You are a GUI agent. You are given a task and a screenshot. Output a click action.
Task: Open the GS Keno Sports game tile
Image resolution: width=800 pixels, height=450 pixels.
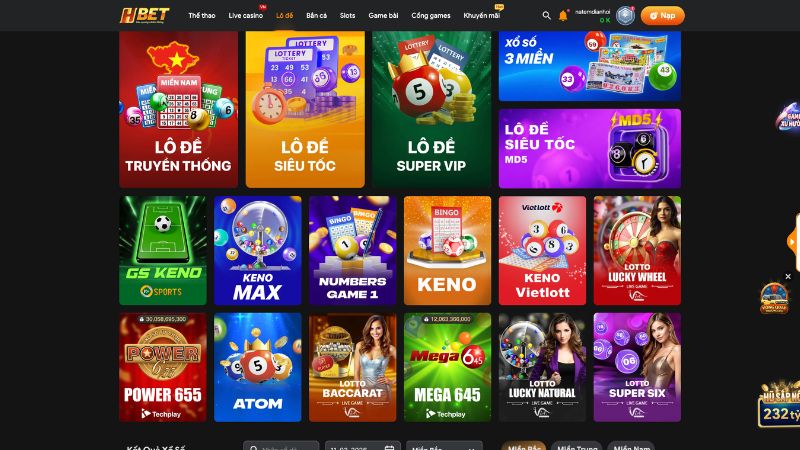coord(163,251)
